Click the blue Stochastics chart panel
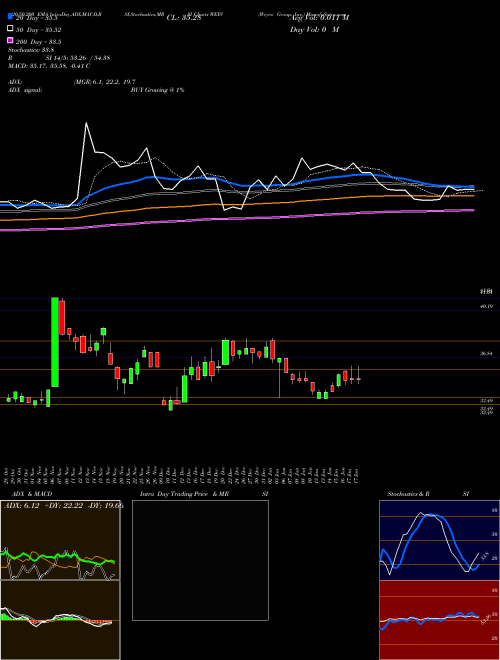The width and height of the screenshot is (500, 660). click(439, 540)
